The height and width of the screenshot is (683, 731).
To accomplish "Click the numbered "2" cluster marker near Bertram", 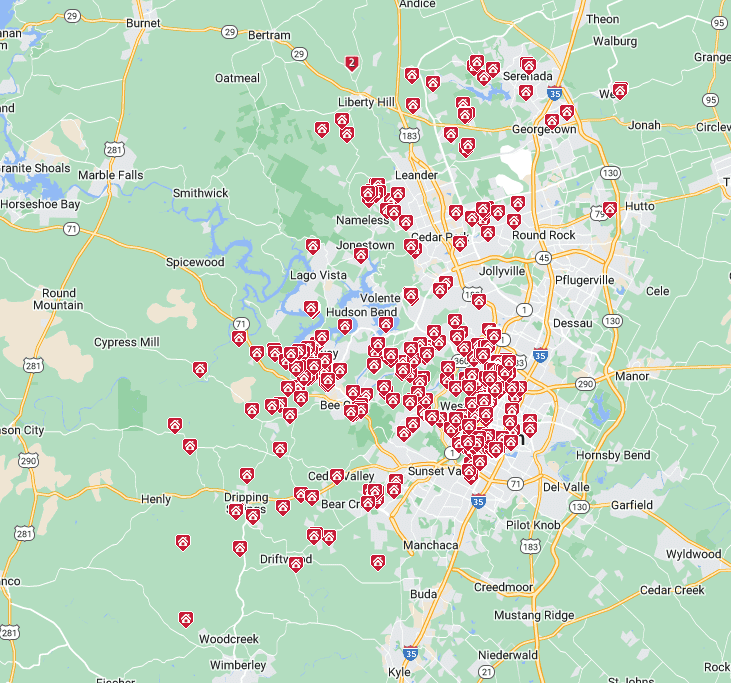I will (350, 63).
